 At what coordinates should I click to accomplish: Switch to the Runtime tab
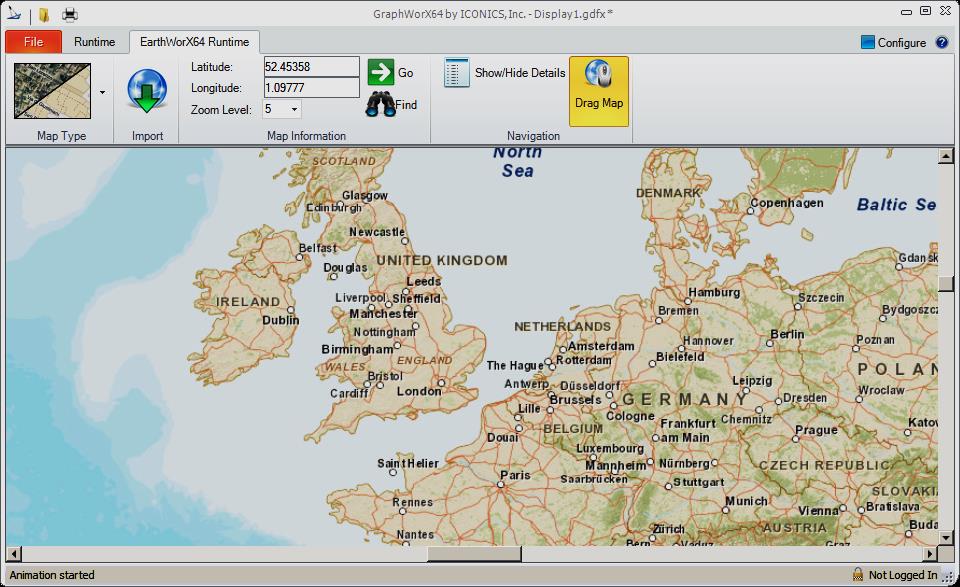pos(94,42)
